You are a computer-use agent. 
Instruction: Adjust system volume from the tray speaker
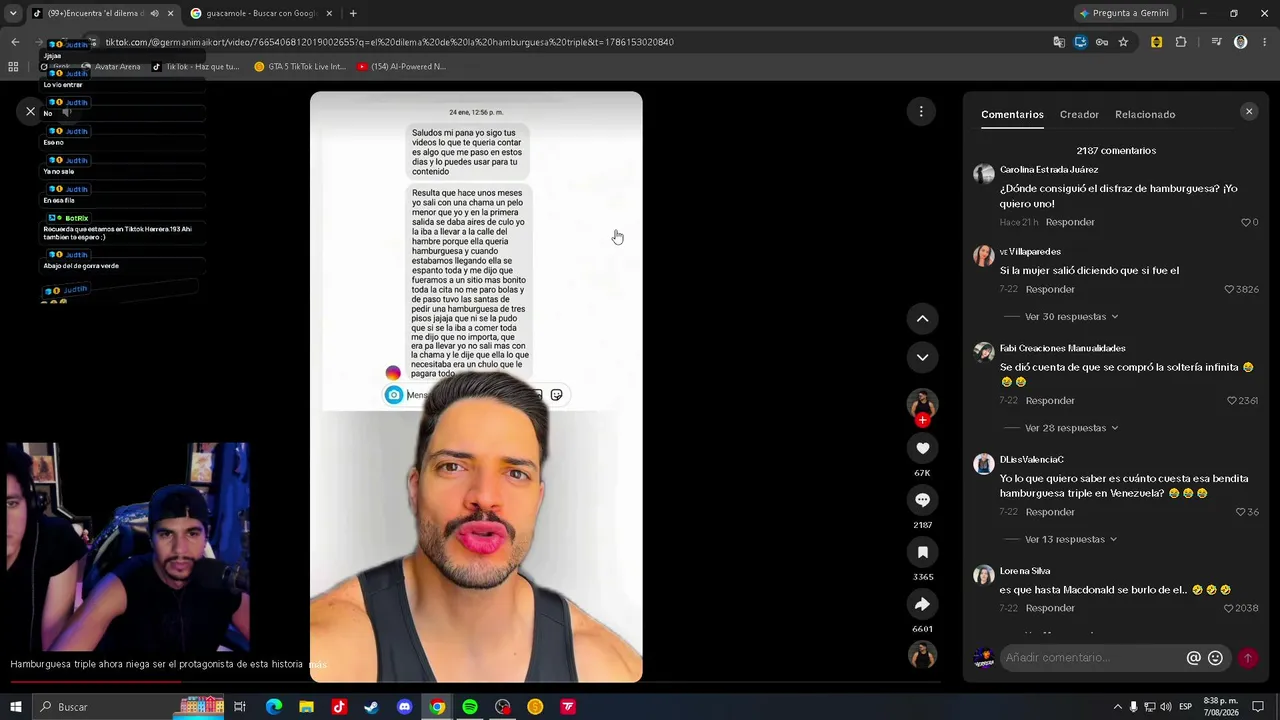(x=1166, y=707)
